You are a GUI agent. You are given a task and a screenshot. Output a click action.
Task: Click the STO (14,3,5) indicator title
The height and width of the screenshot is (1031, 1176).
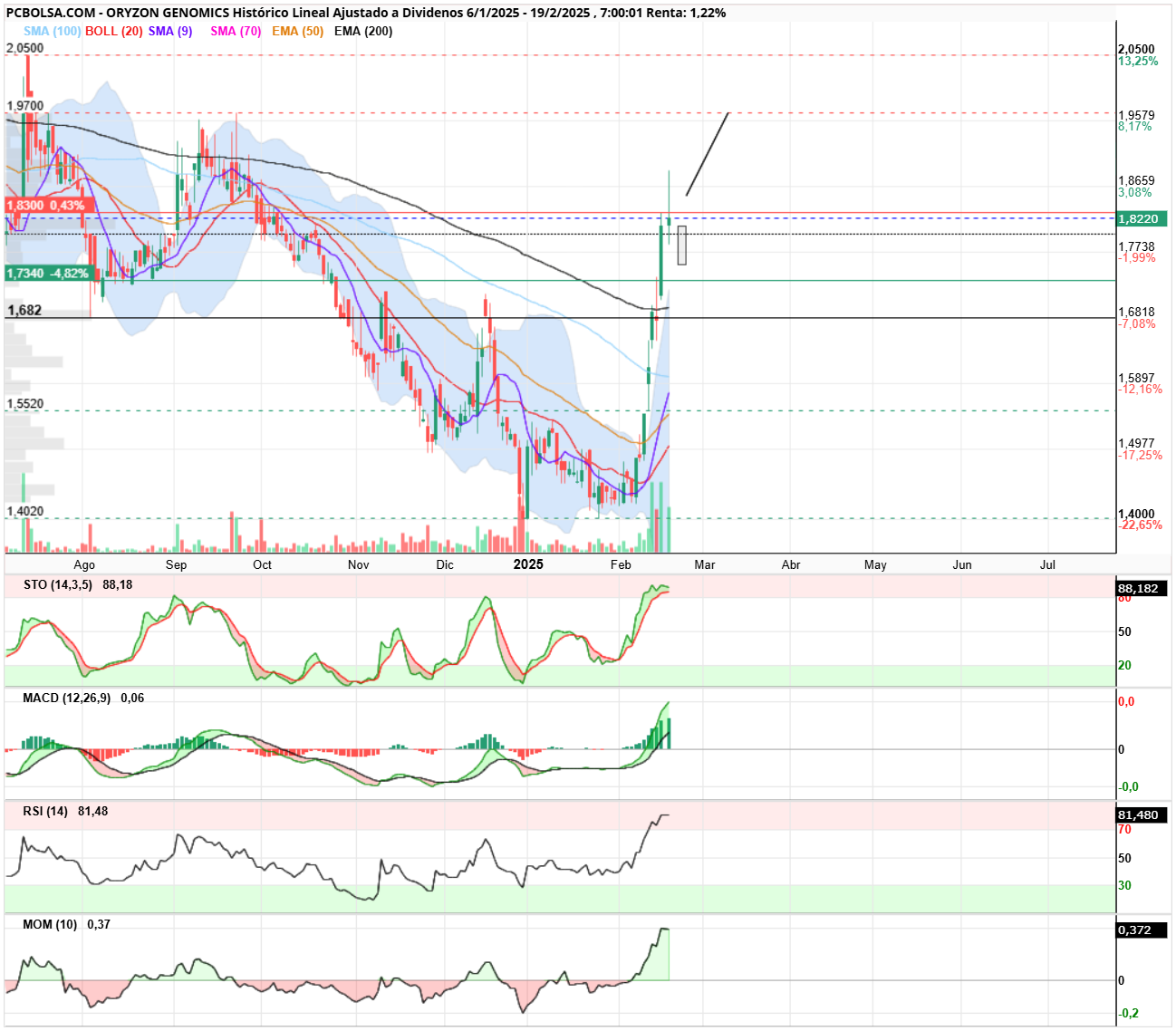(58, 584)
